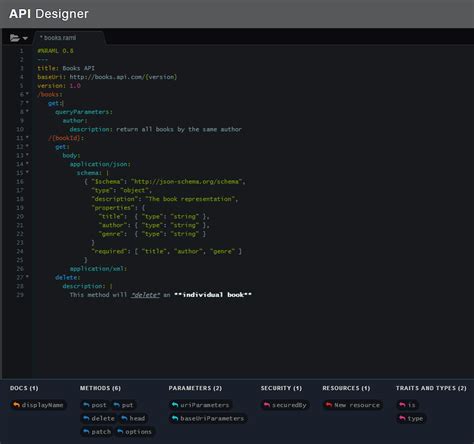The height and width of the screenshot is (444, 474).
Task: Insert the displayName docs shelf item
Action: pos(38,405)
